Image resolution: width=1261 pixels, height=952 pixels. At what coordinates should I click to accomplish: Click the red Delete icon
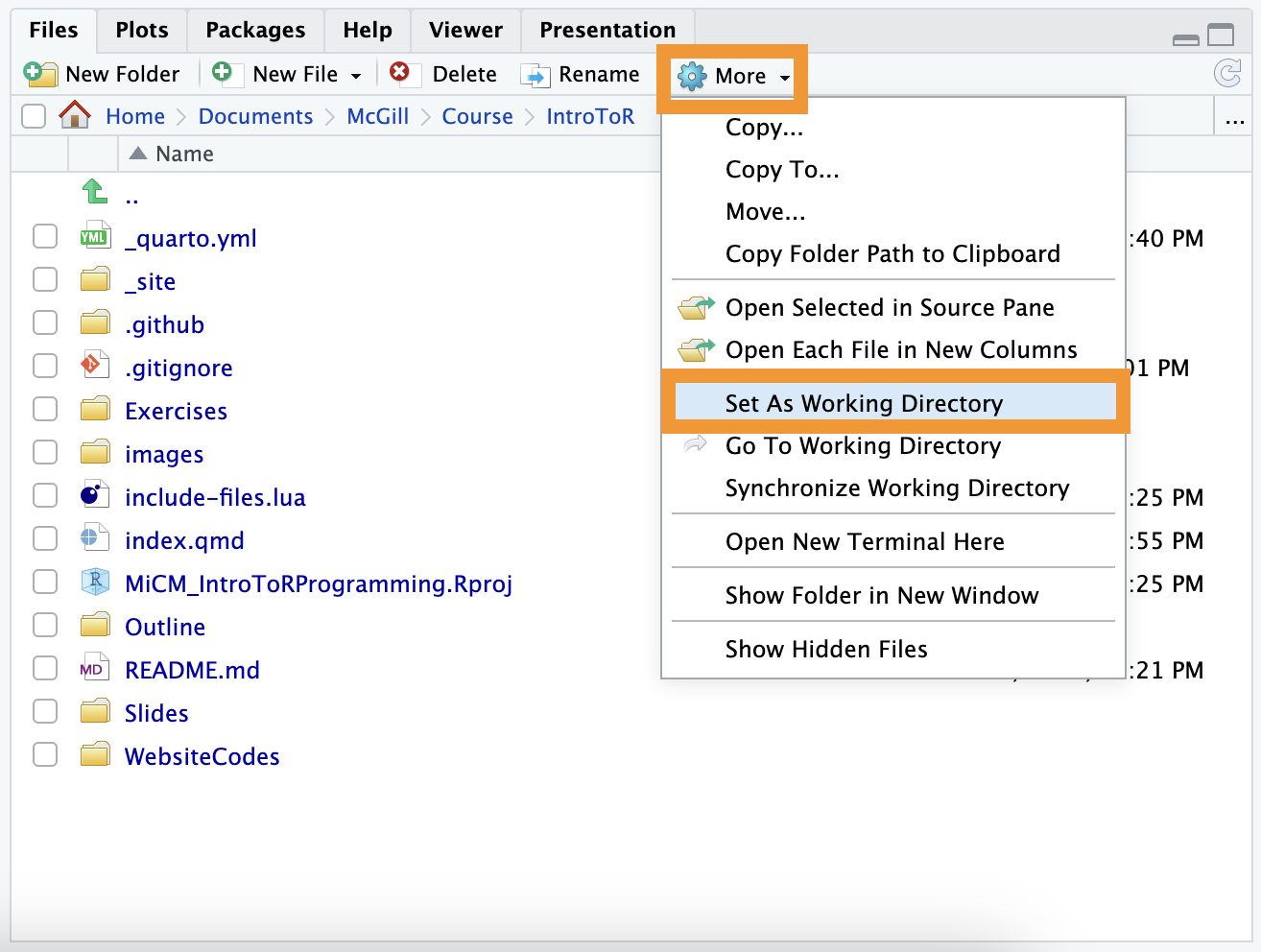pyautogui.click(x=400, y=73)
